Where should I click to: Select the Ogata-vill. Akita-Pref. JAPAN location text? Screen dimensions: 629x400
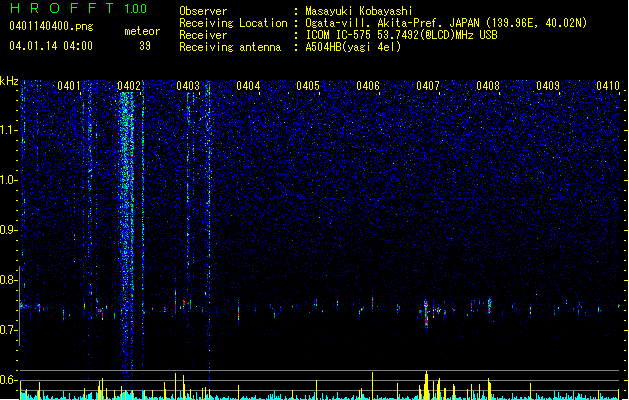click(446, 23)
